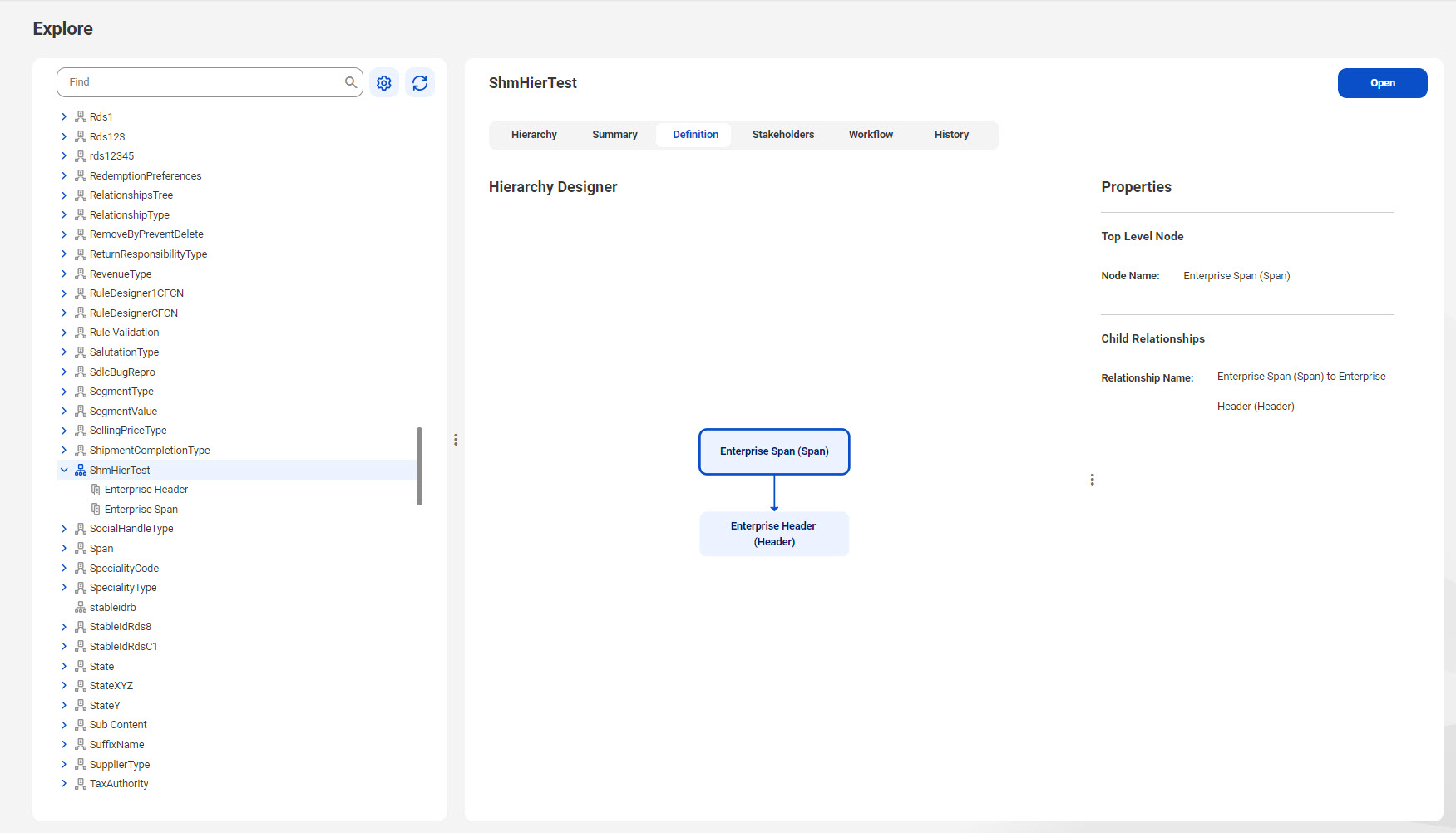Expand the ShipmentCompletionType node
Viewport: 1456px width, 833px height.
pos(64,450)
